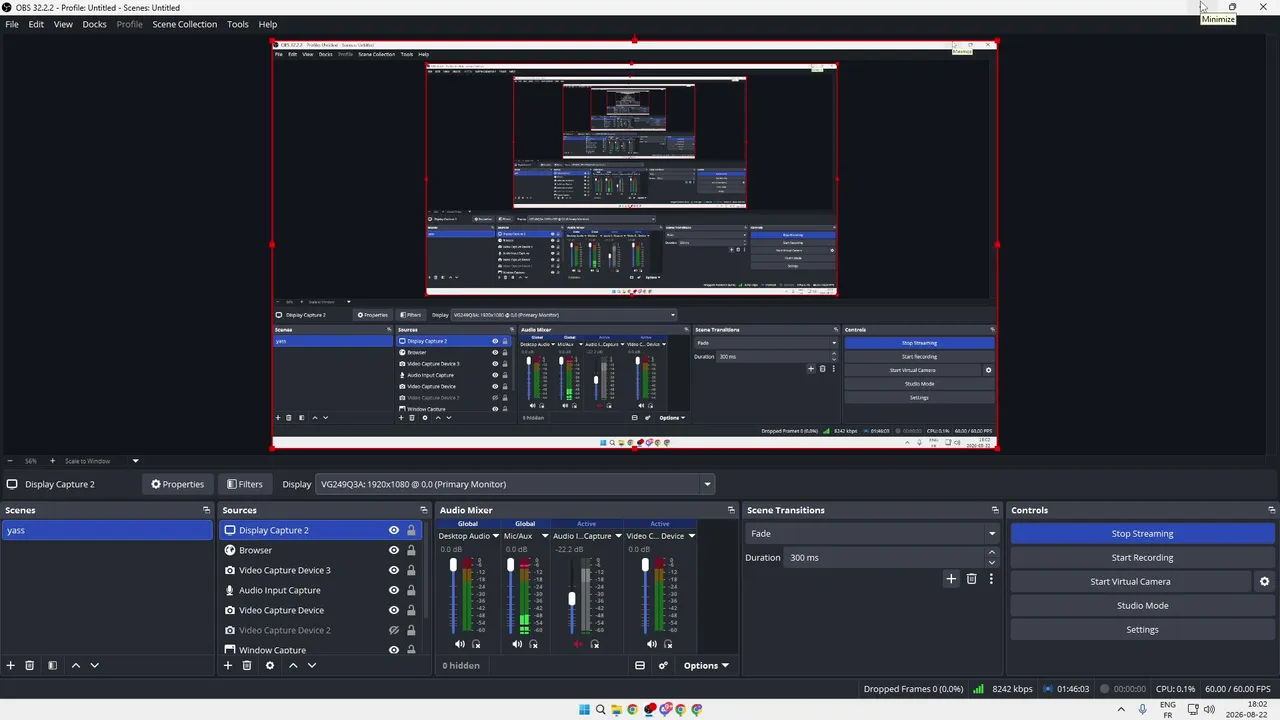Expand the Audio Mixer Options menu

pyautogui.click(x=706, y=665)
